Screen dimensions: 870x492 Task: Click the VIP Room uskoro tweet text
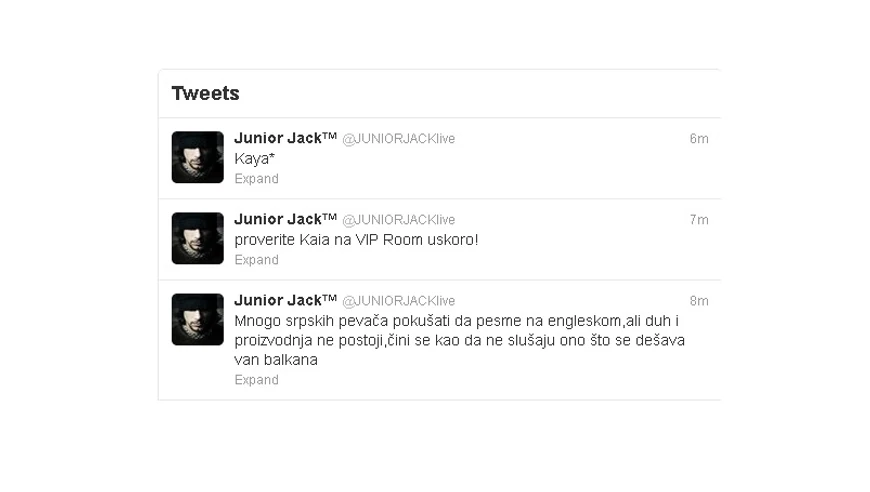click(356, 240)
